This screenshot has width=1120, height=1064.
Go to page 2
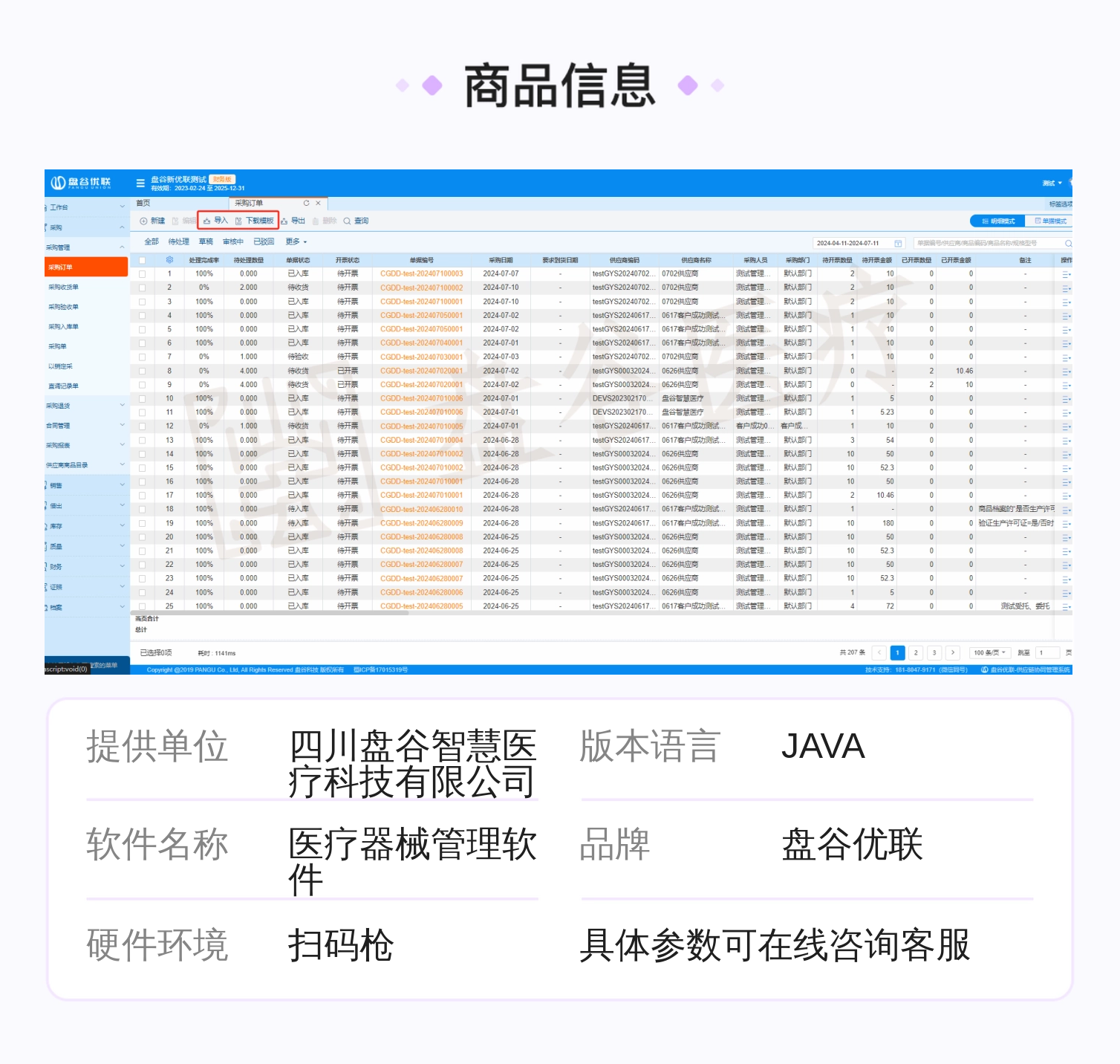click(x=916, y=652)
